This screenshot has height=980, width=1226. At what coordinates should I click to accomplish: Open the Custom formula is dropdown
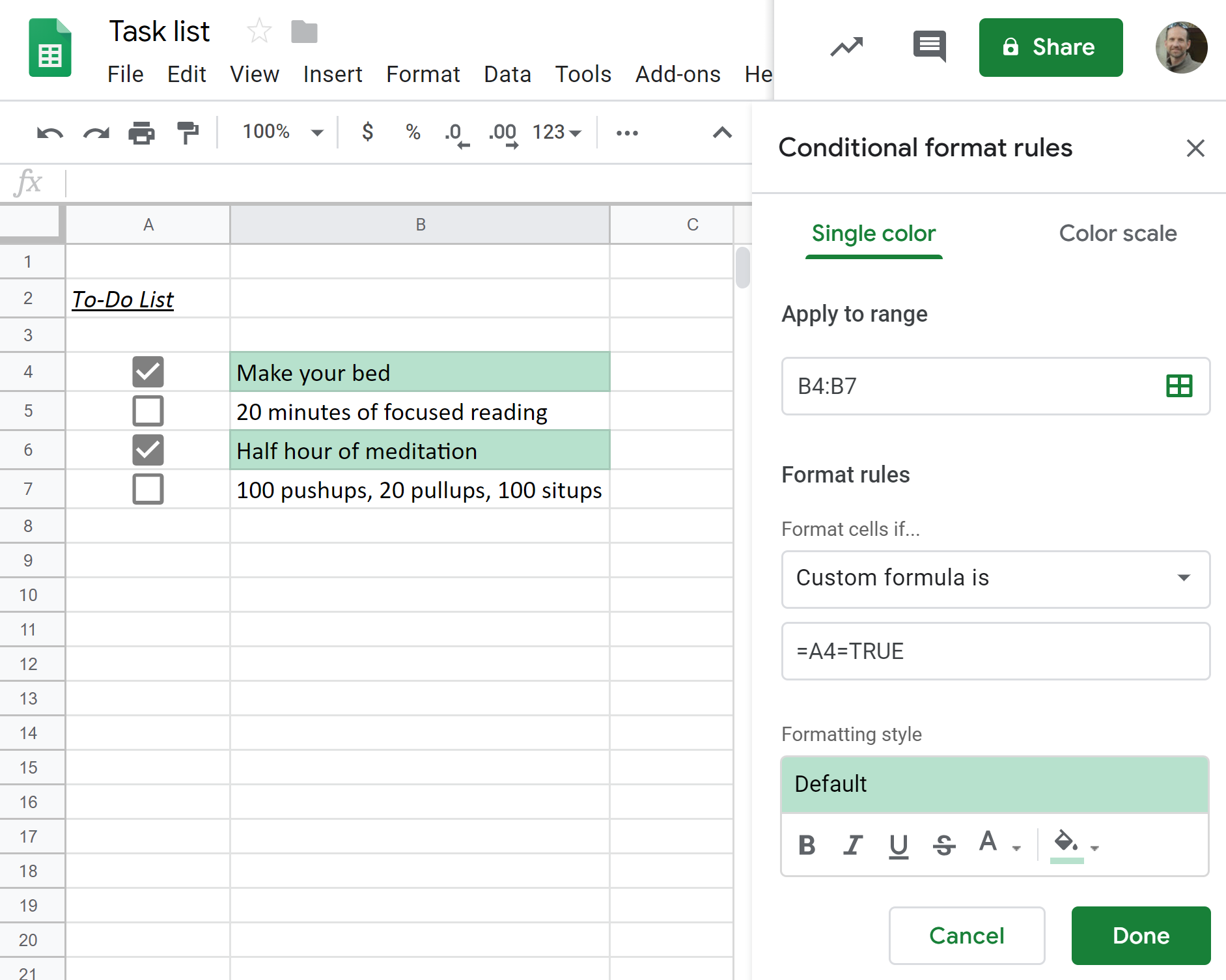point(996,579)
